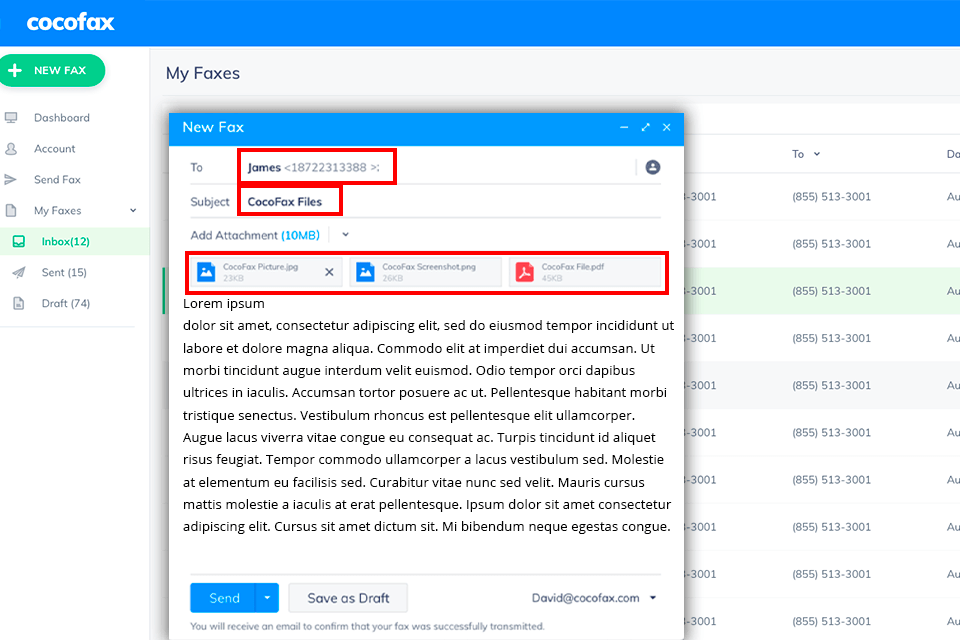
Task: Click the image icon on CocoFax Screenshot.png
Action: click(x=363, y=271)
